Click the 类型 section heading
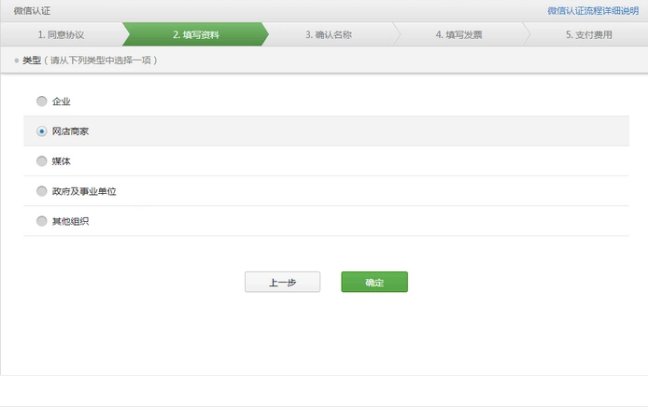Viewport: 648px width, 410px height. (x=31, y=61)
